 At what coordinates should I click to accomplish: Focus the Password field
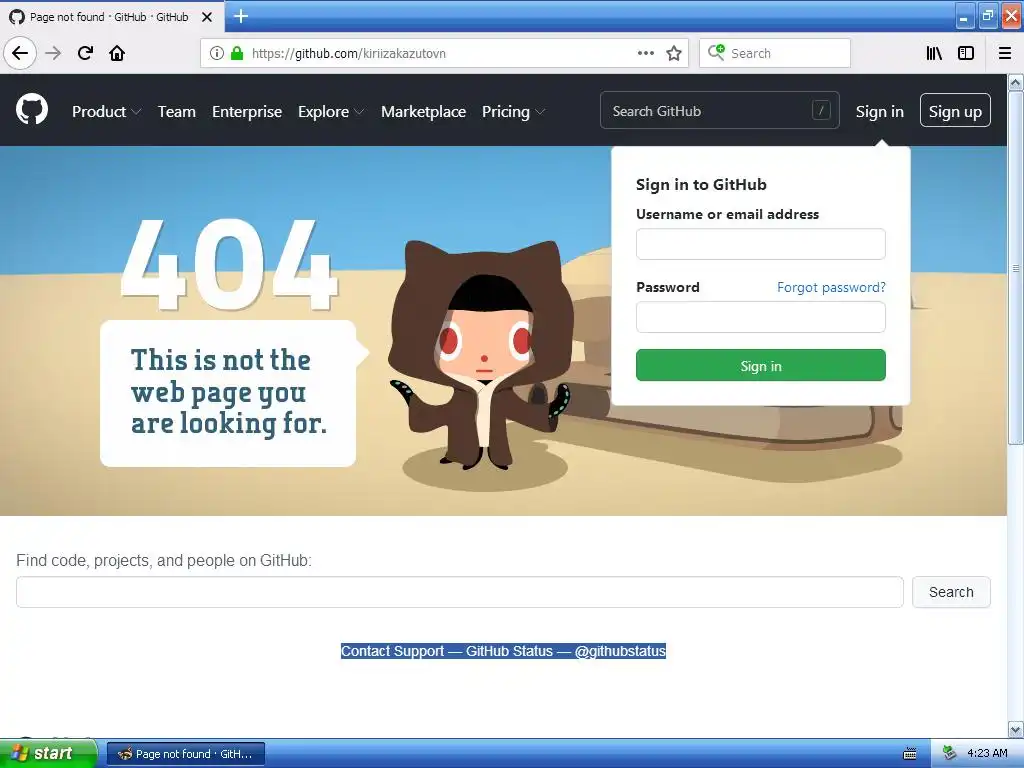[761, 317]
